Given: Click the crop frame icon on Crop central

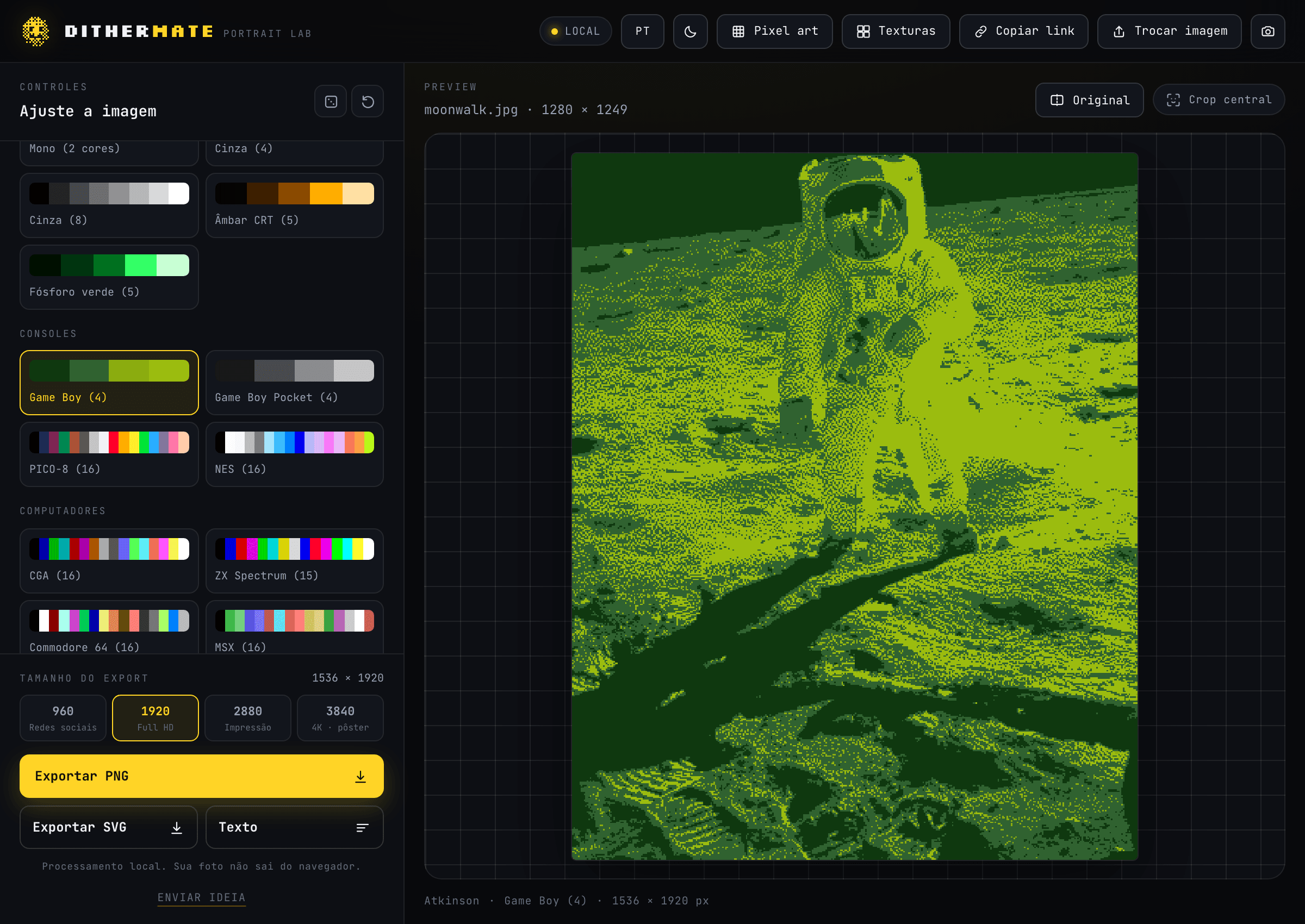Looking at the screenshot, I should 1173,100.
